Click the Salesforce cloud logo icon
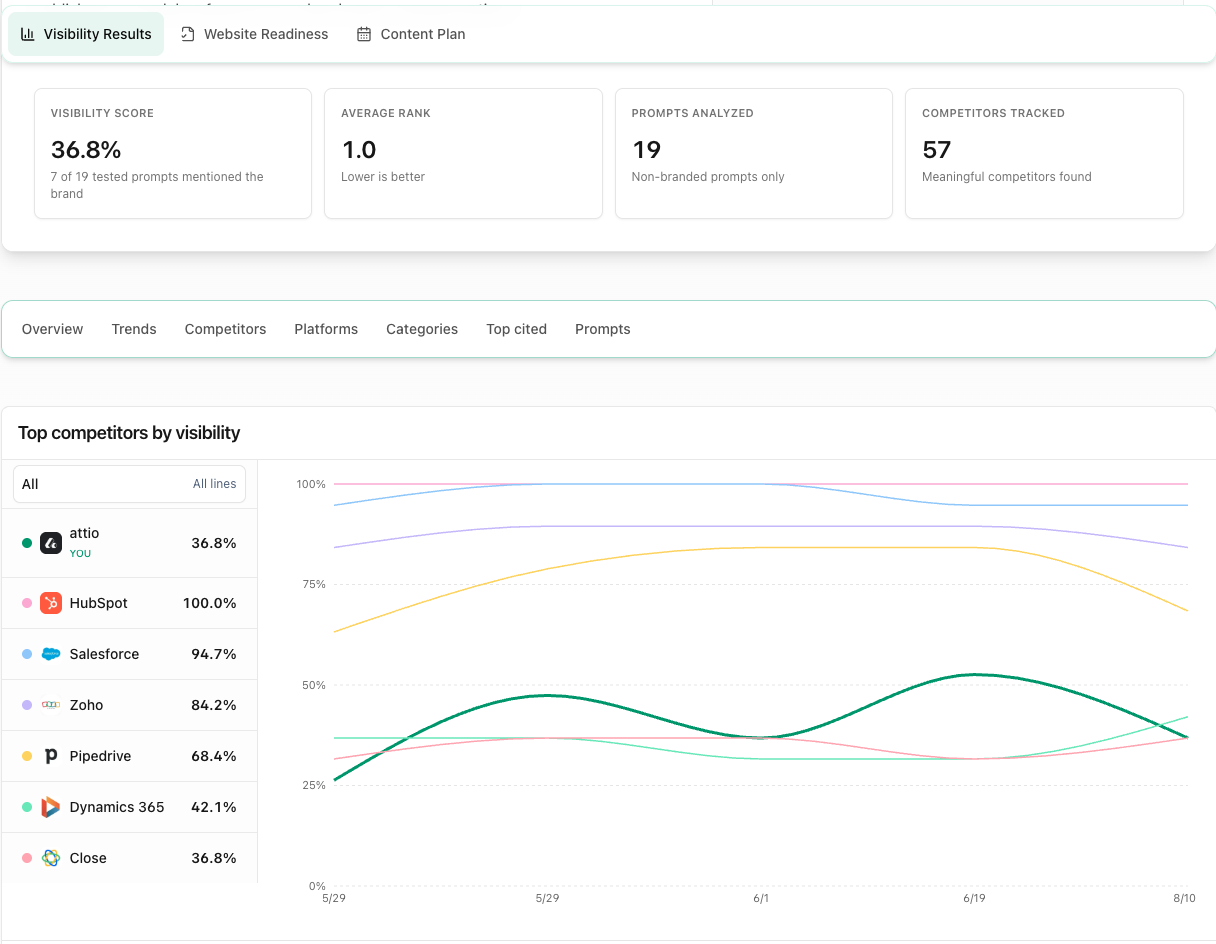The image size is (1216, 944). 51,654
